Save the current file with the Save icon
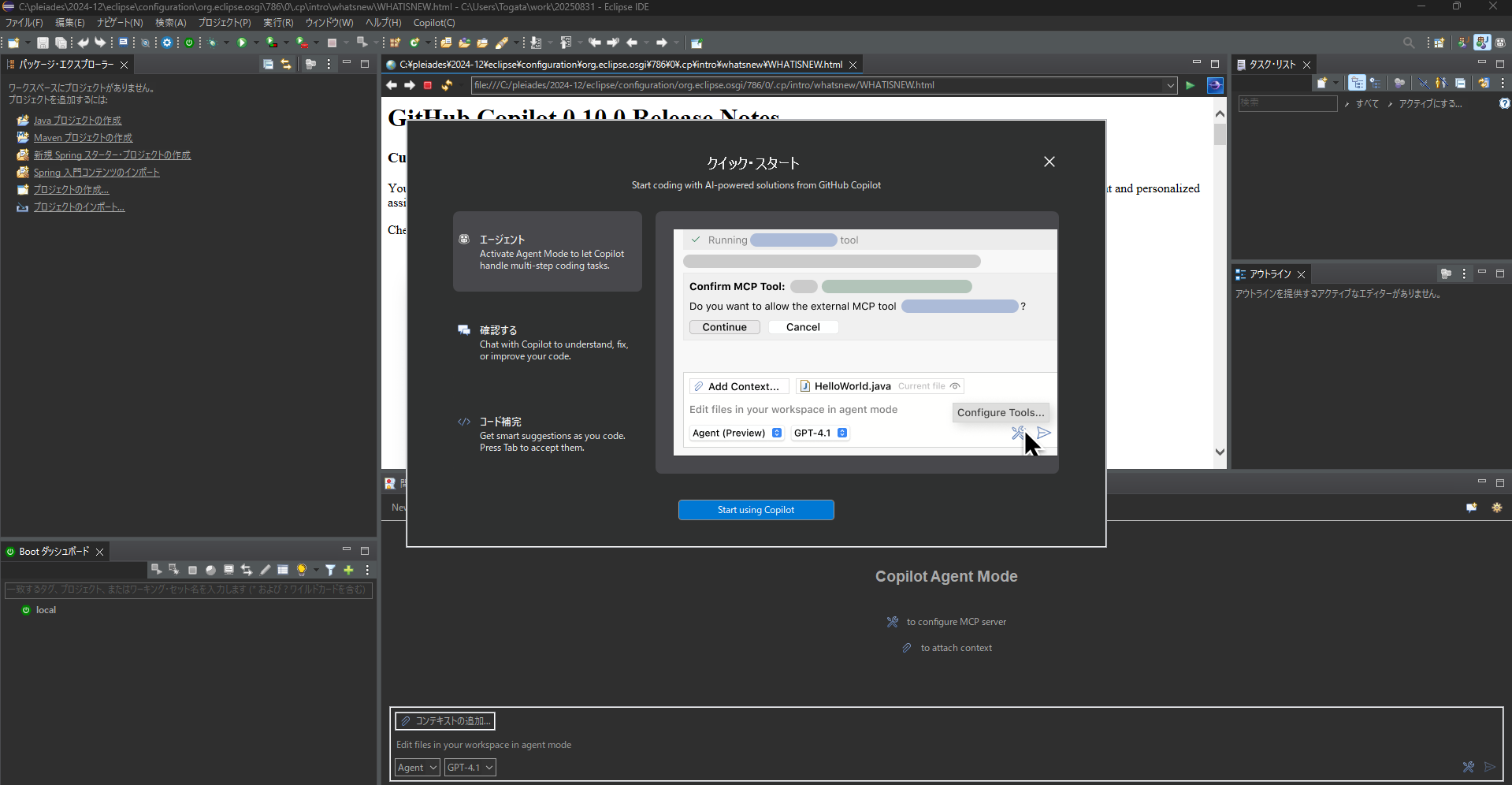1512x785 pixels. (43, 43)
